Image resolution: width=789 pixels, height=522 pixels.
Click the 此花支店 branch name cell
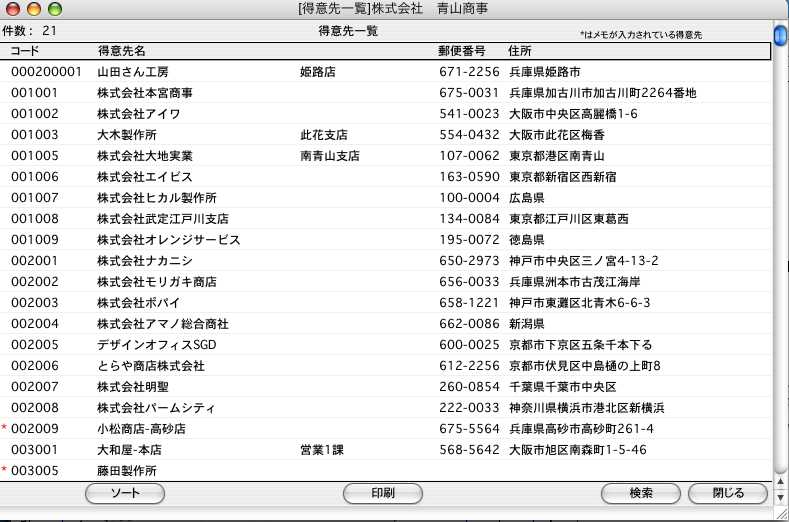click(x=323, y=135)
